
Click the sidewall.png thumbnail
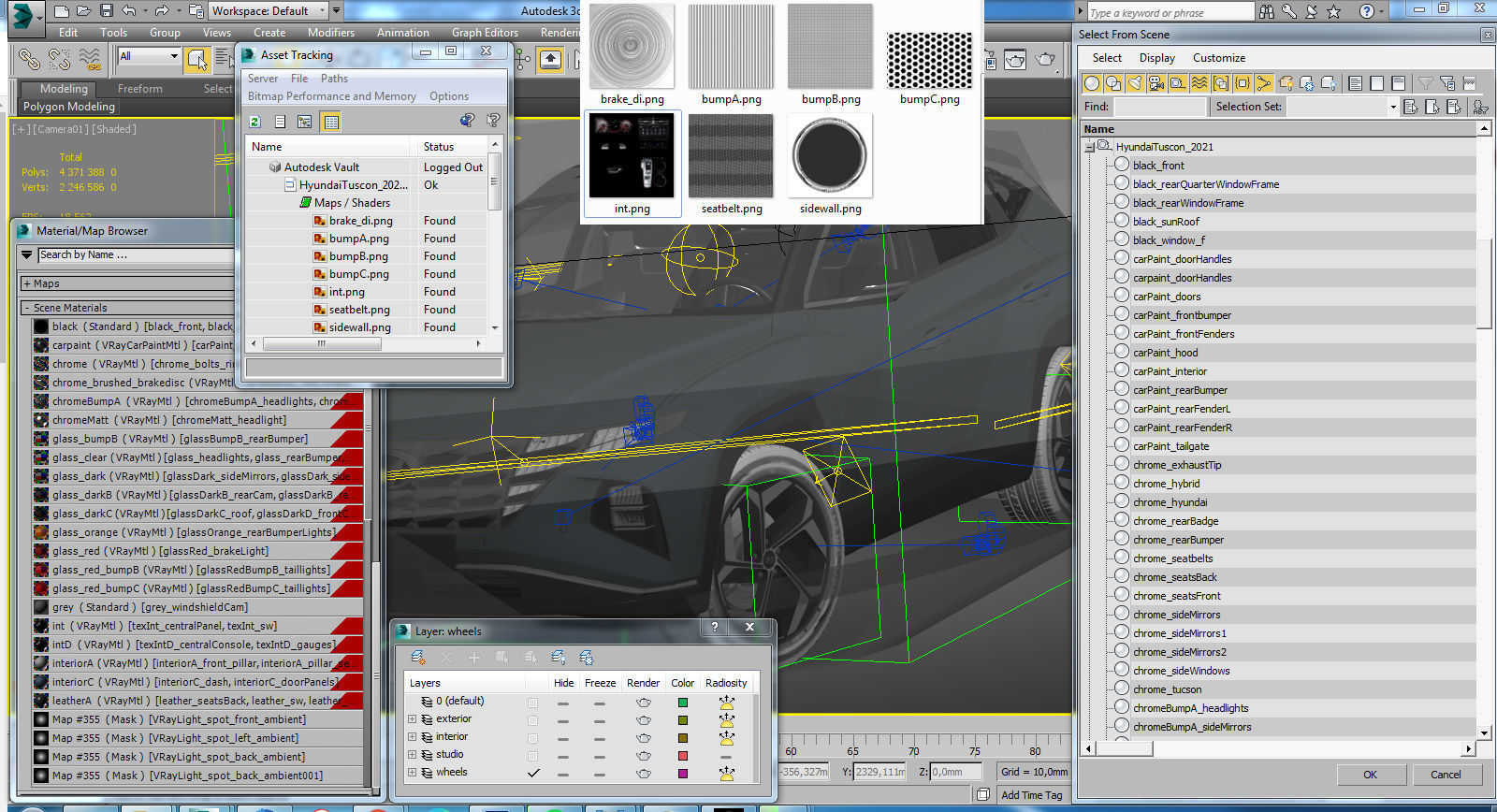[831, 155]
